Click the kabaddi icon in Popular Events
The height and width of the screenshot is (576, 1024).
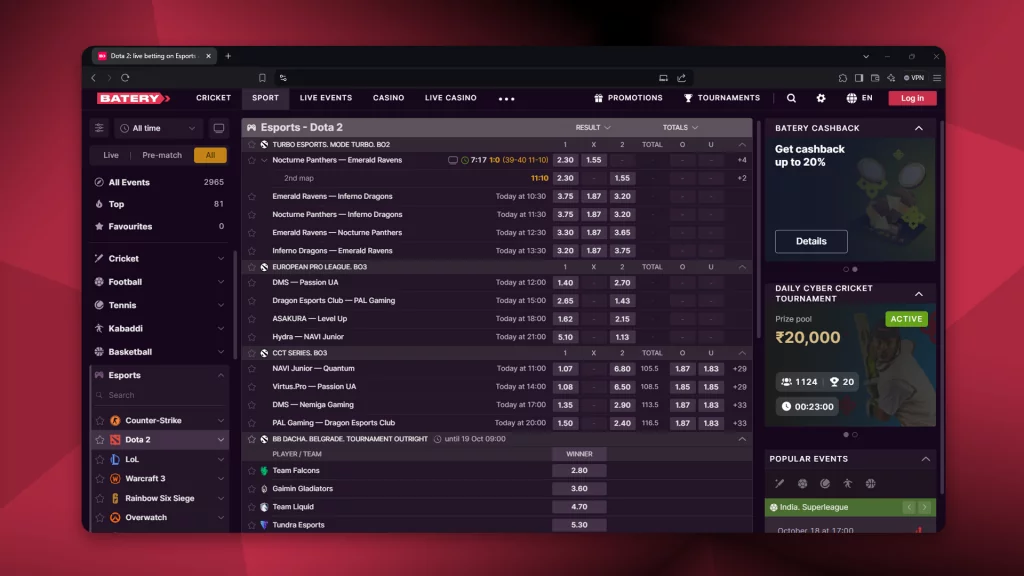click(x=848, y=483)
